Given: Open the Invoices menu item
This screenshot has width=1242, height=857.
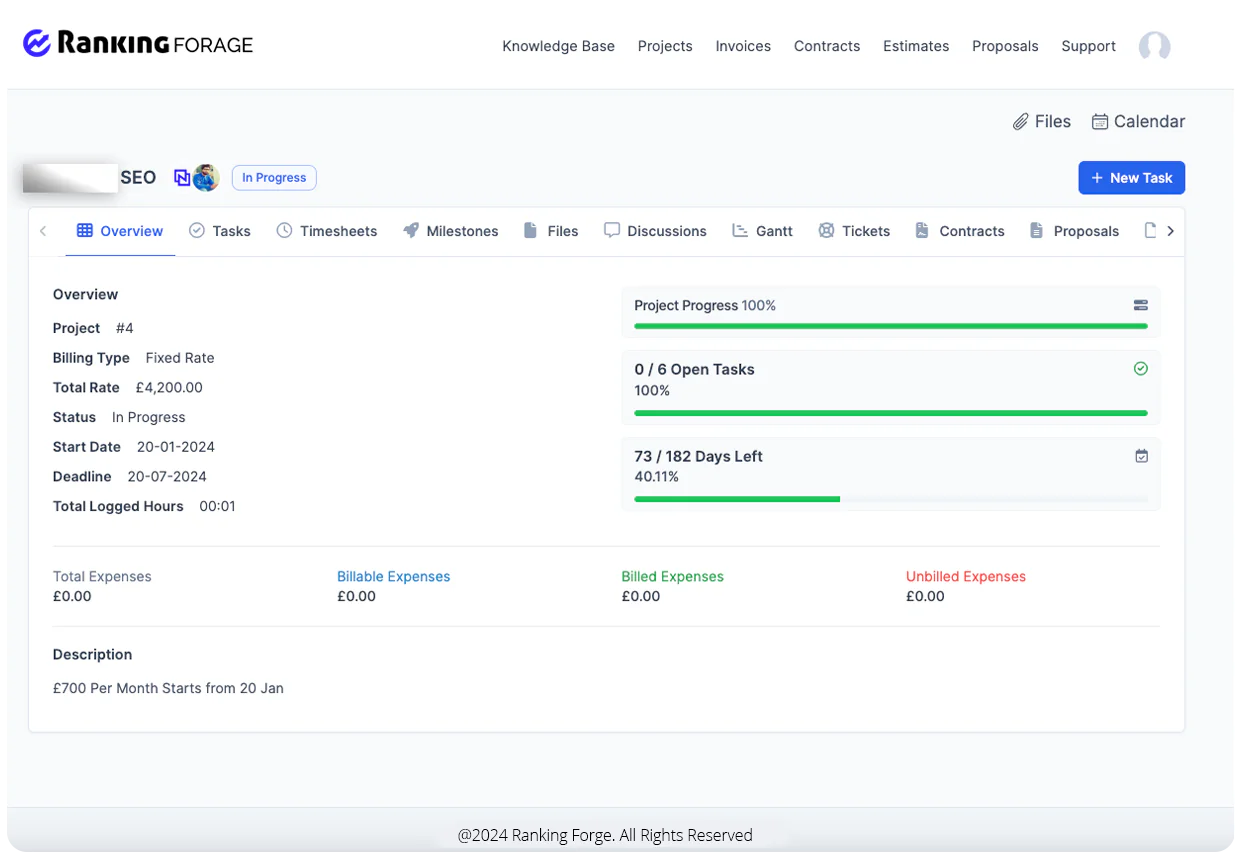Looking at the screenshot, I should click(743, 46).
